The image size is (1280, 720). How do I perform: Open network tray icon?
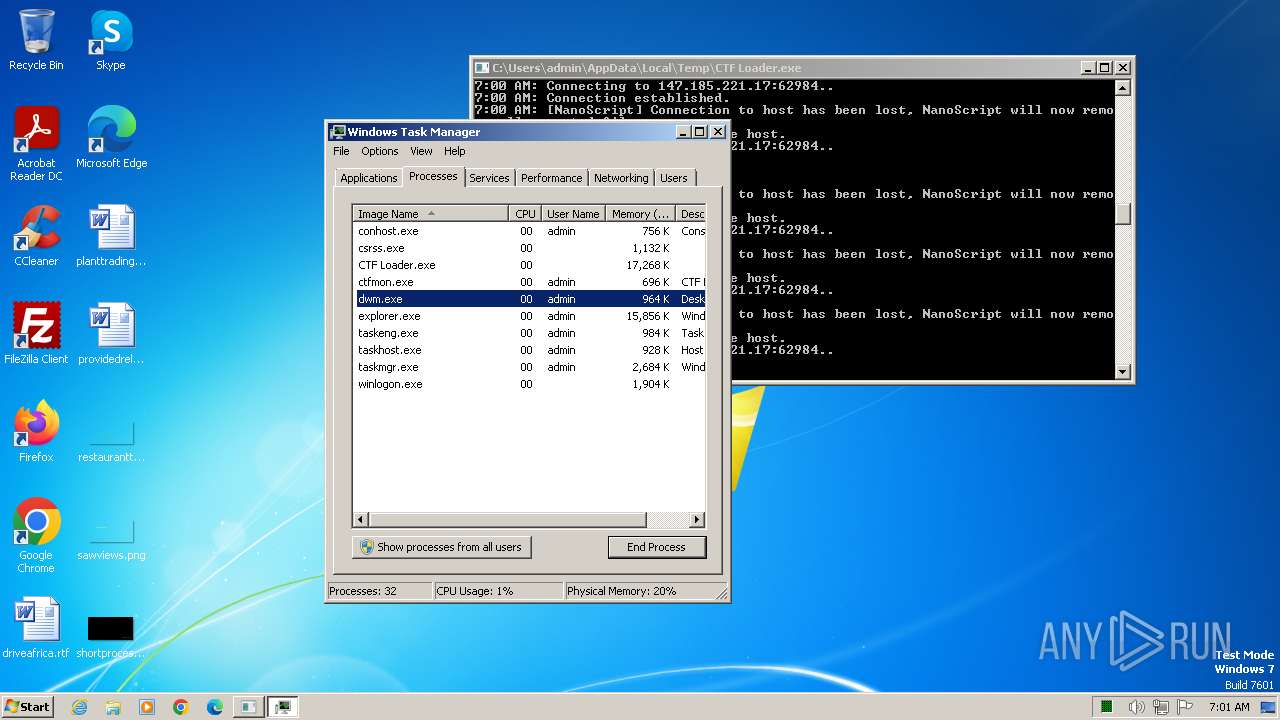tap(1162, 707)
